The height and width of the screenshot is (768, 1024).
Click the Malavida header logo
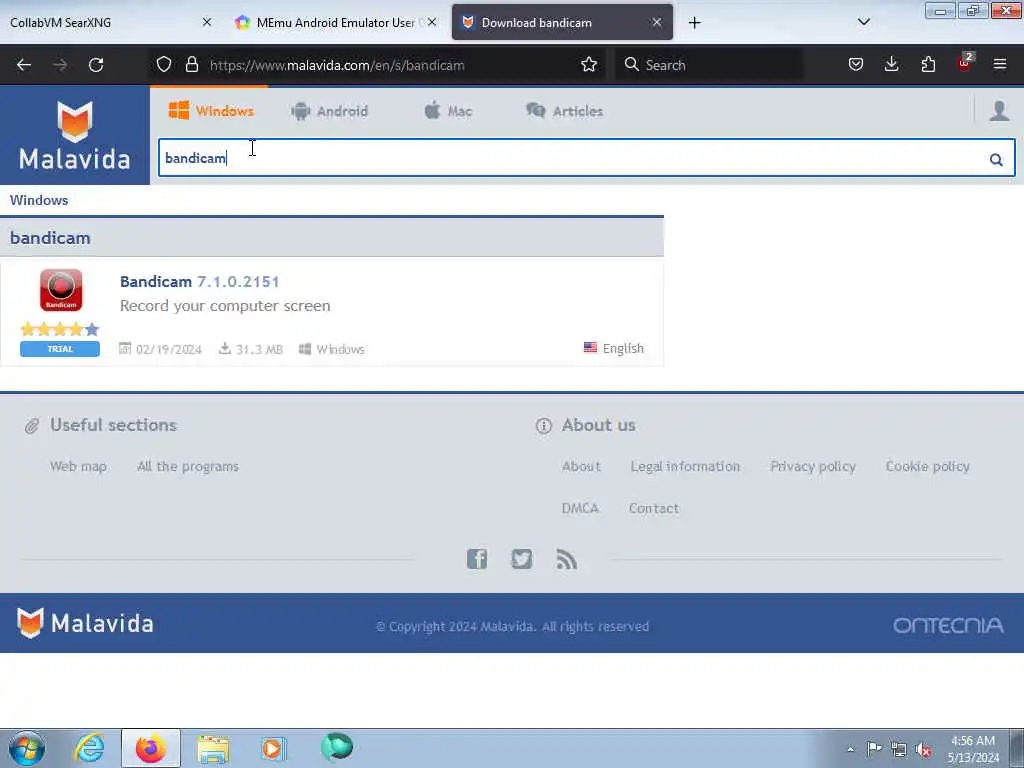click(x=74, y=135)
